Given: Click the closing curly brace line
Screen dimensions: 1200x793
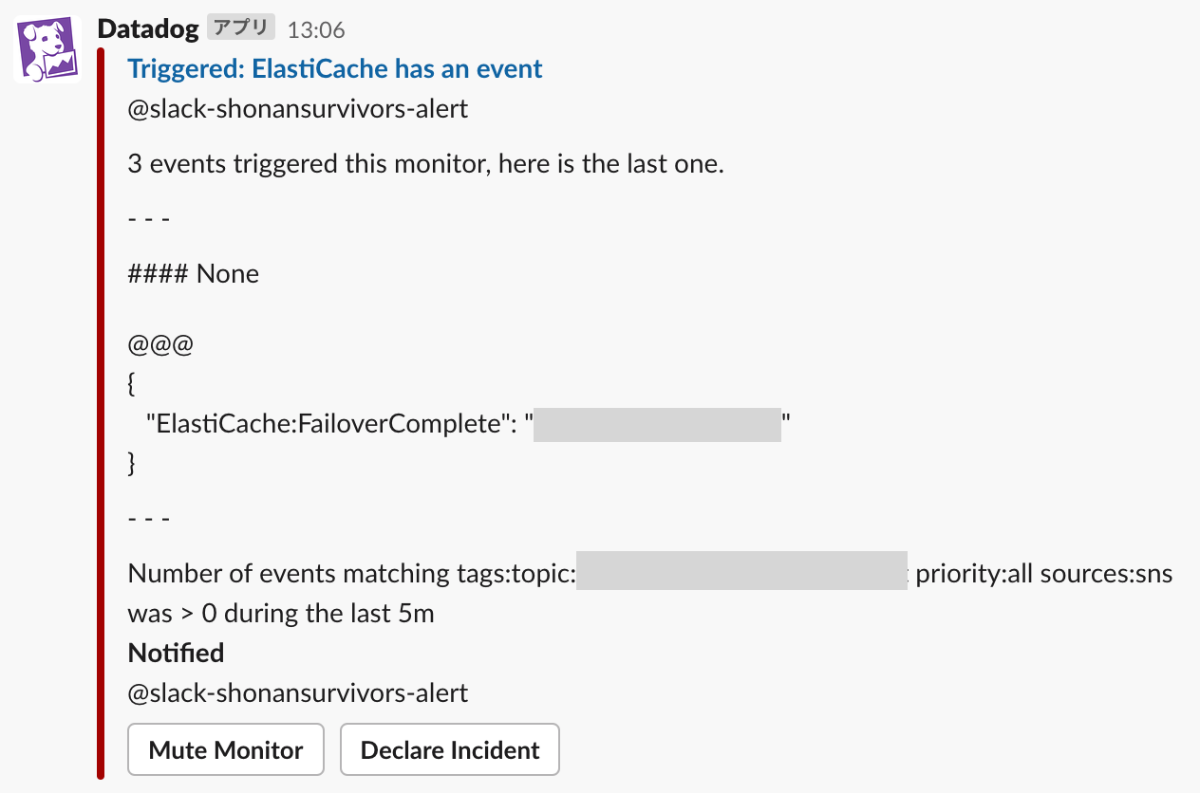Looking at the screenshot, I should point(132,463).
